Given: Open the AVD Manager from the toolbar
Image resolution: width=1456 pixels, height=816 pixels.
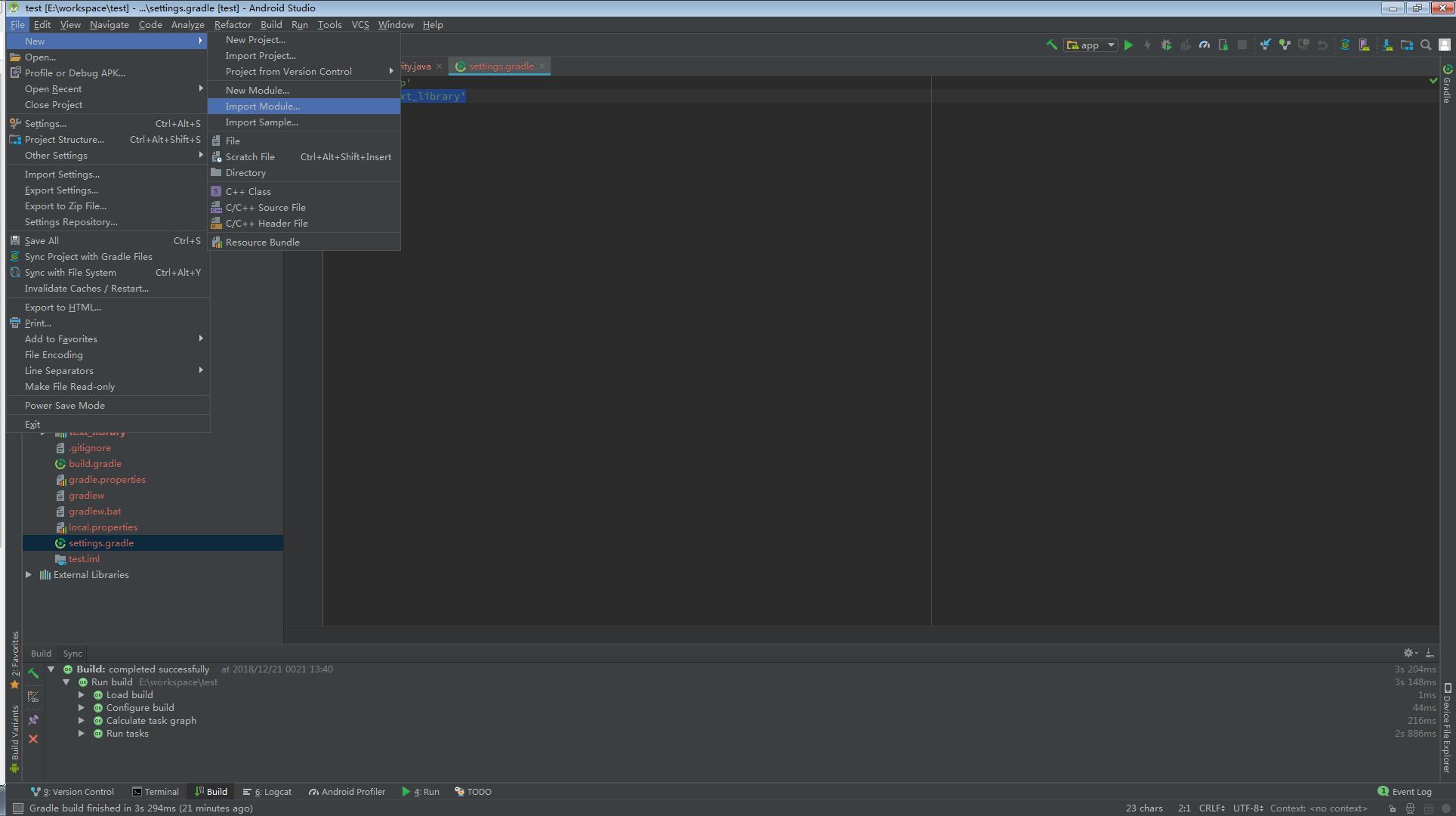Looking at the screenshot, I should point(1365,45).
